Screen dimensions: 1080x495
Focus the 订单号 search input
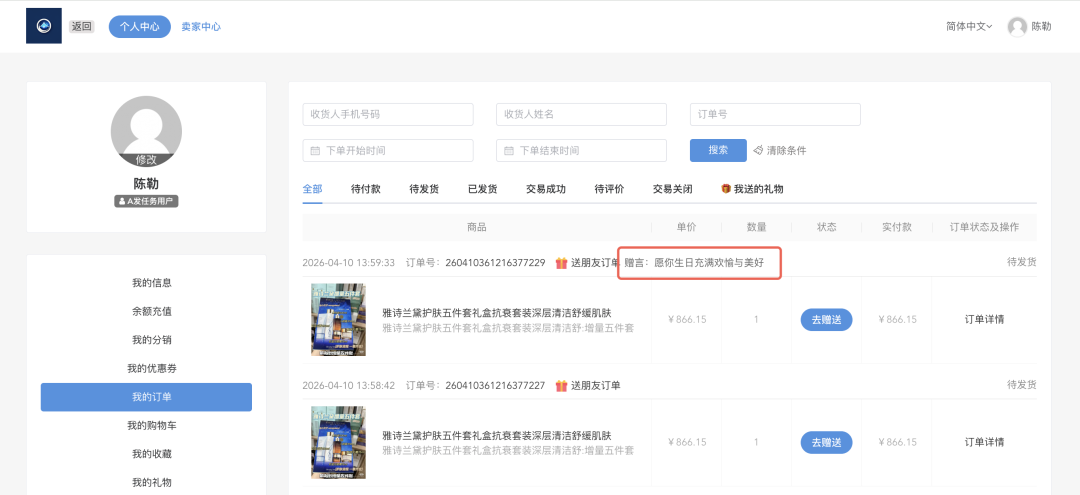775,114
